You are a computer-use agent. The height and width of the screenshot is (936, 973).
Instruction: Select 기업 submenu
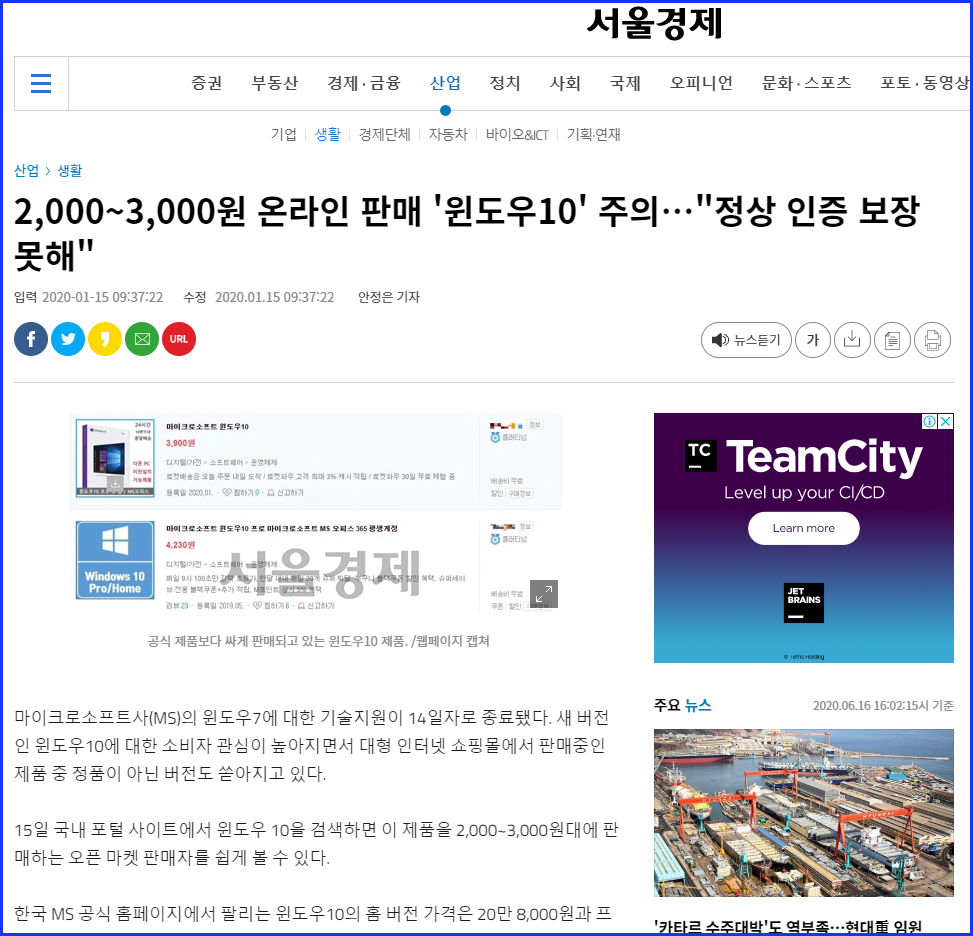click(x=284, y=135)
